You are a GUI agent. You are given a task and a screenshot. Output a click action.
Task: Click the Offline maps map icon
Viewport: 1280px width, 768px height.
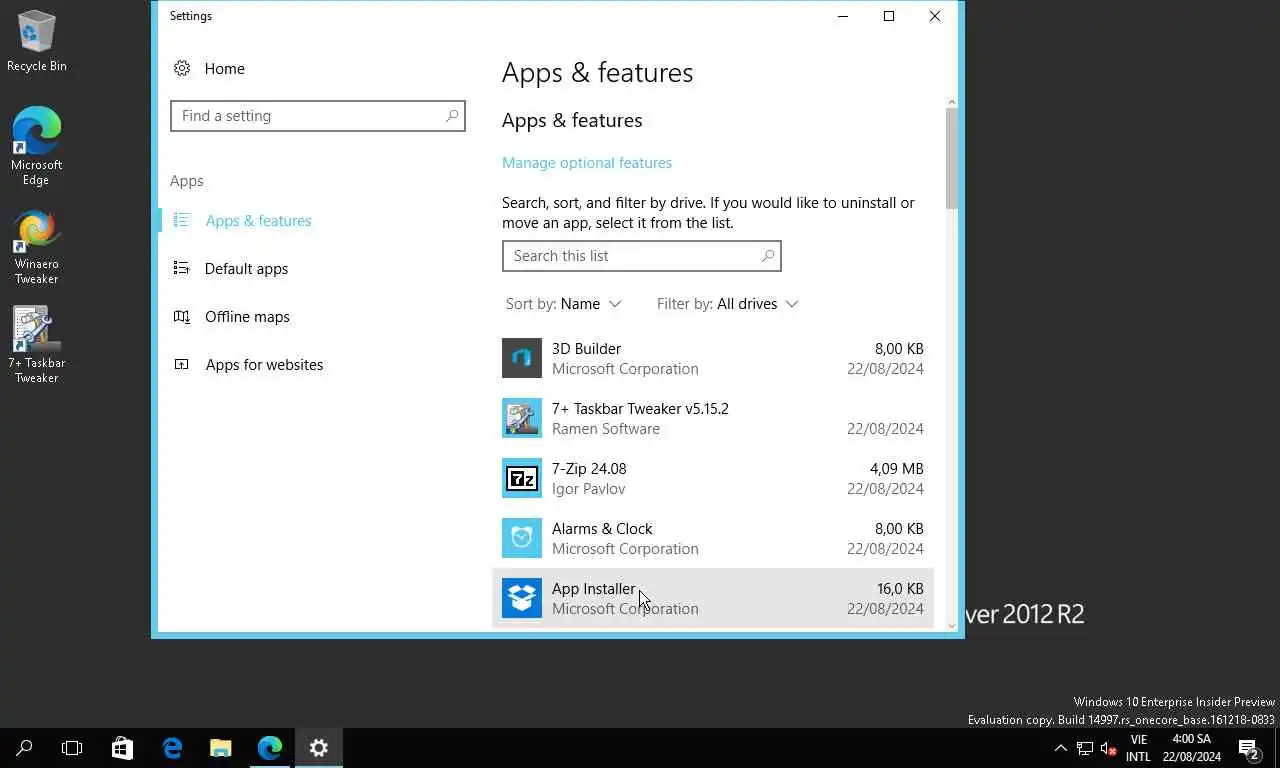[x=181, y=316]
